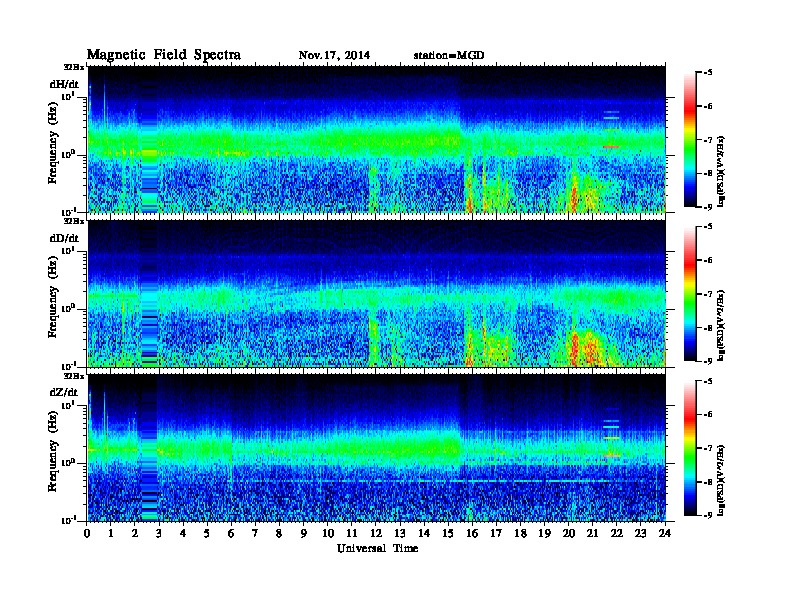Click the log(PSD) units label beside dZ/dt color bar
Image resolution: width=792 pixels, height=612 pixels.
721,480
